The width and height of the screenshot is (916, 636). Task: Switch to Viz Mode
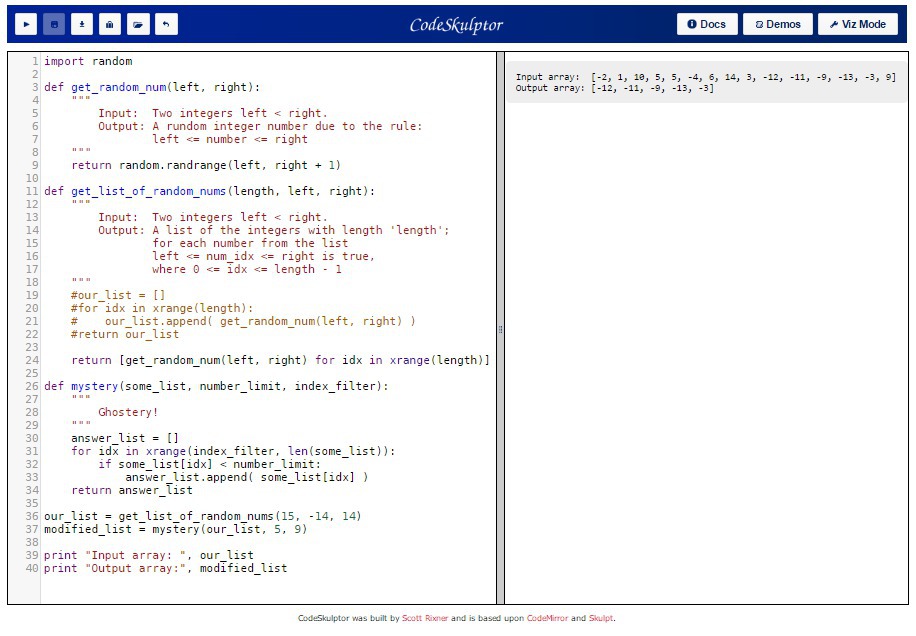pos(858,24)
